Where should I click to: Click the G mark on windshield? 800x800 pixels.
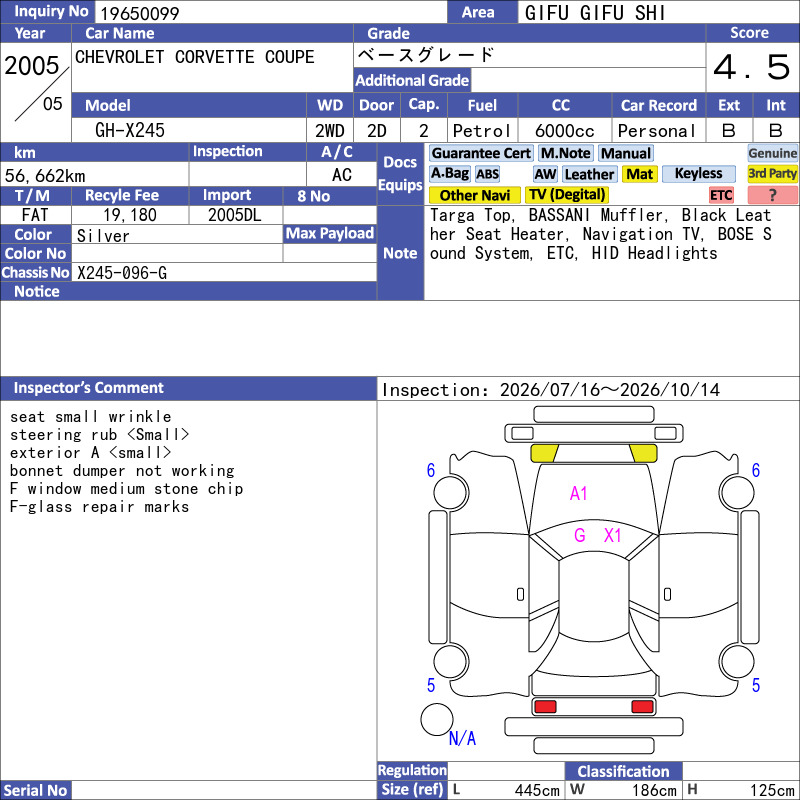point(580,535)
